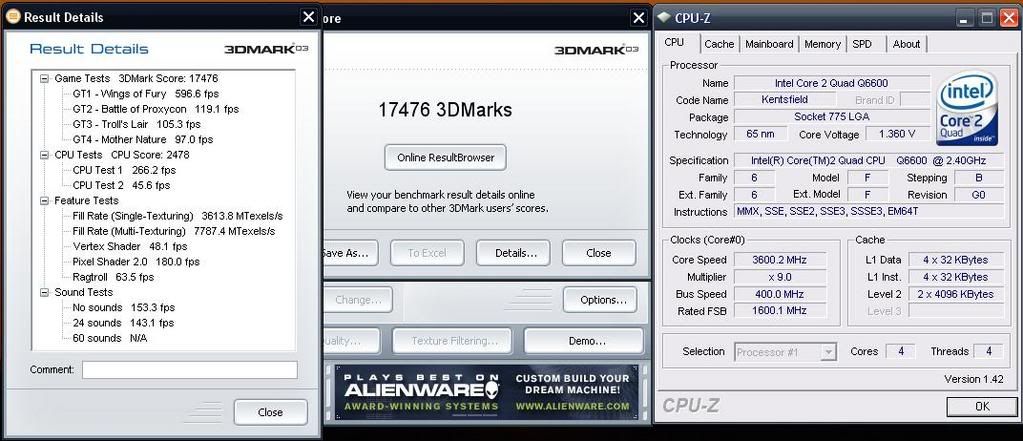Click the 3DMark03 logo in score window
1023x441 pixels.
click(x=596, y=50)
